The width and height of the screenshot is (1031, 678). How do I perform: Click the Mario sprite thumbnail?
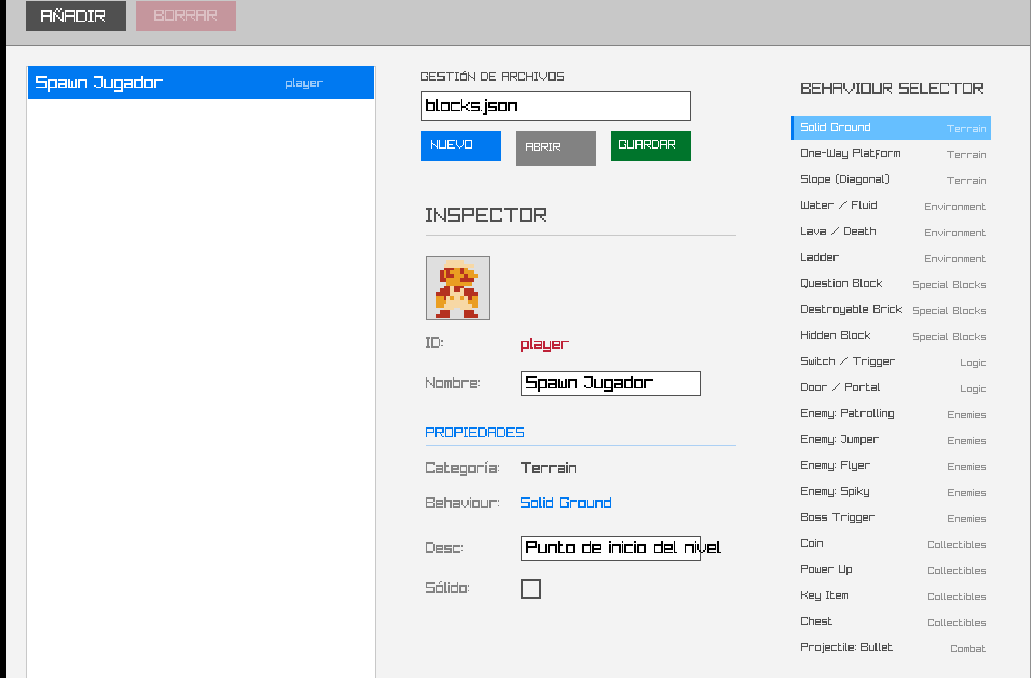(458, 288)
